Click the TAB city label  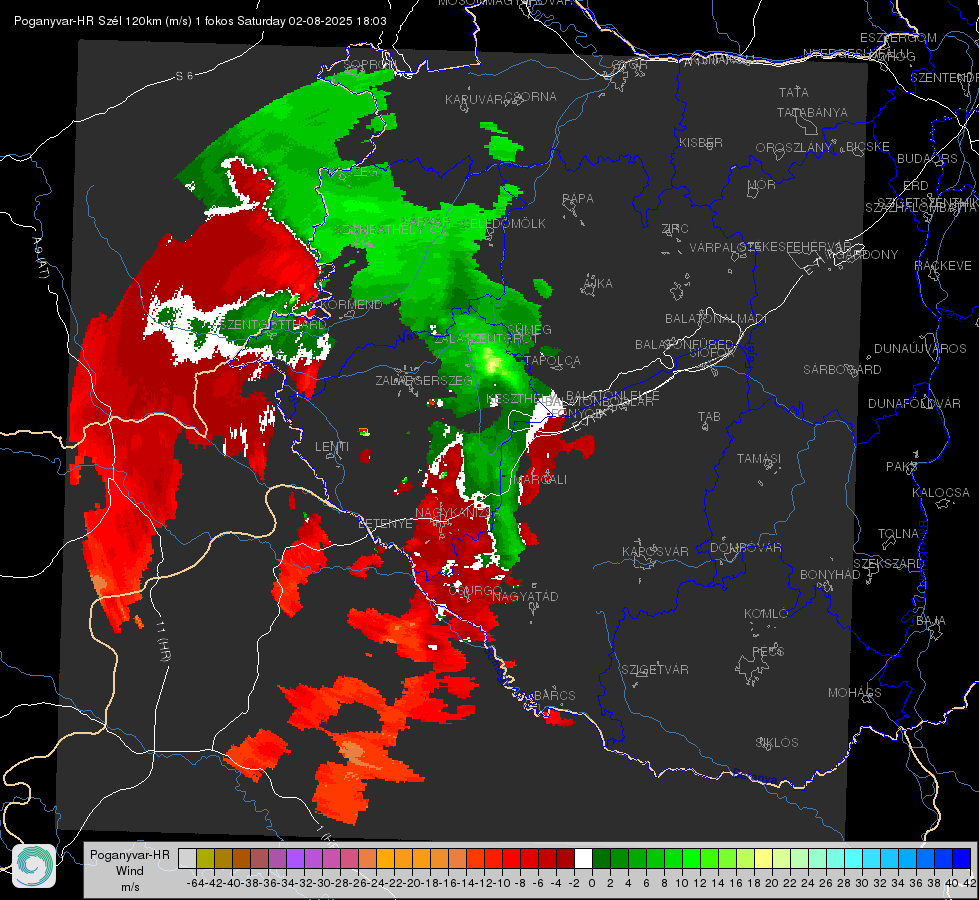click(x=709, y=417)
